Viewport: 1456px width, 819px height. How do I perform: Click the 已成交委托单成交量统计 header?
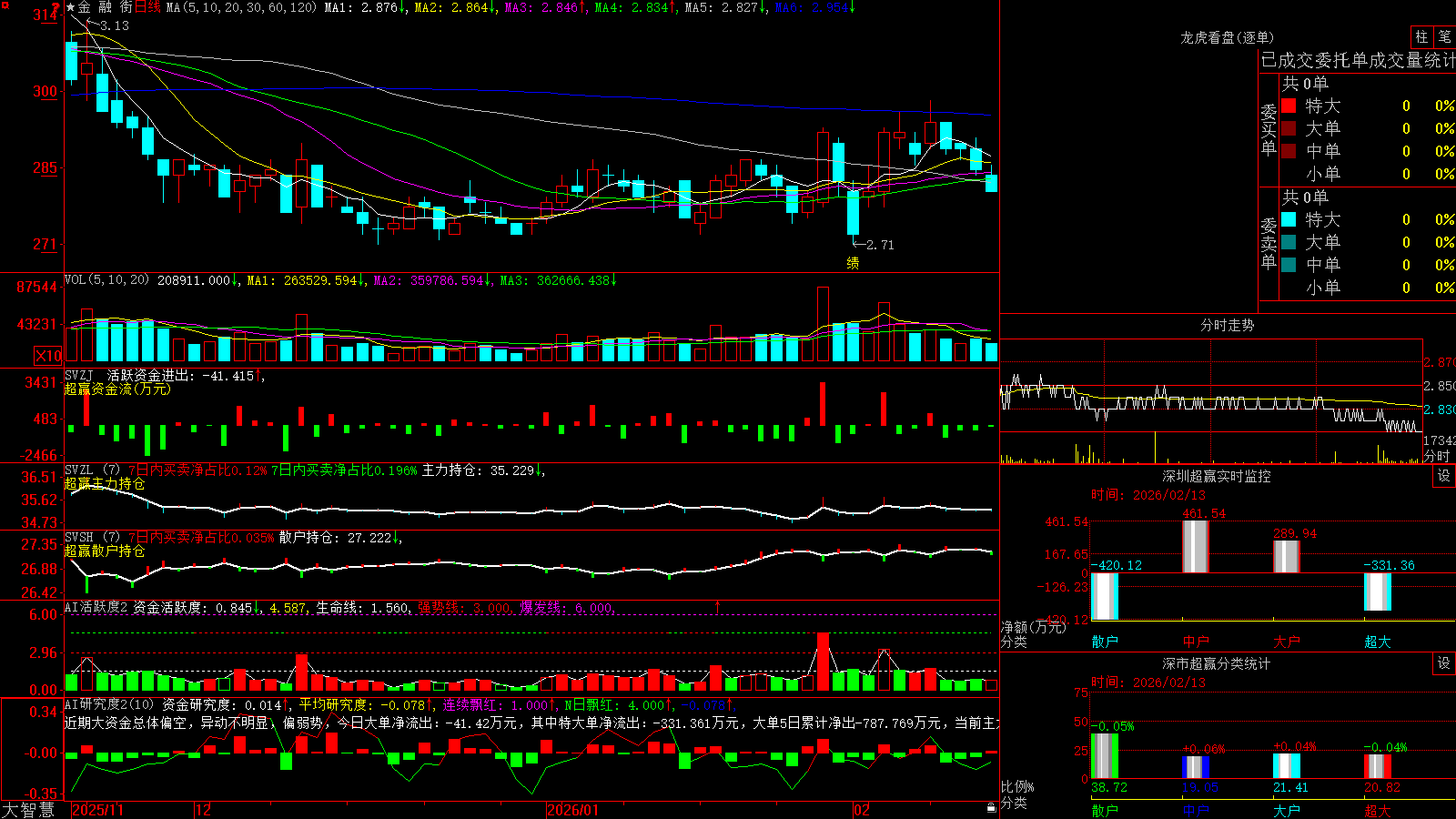pyautogui.click(x=1358, y=60)
